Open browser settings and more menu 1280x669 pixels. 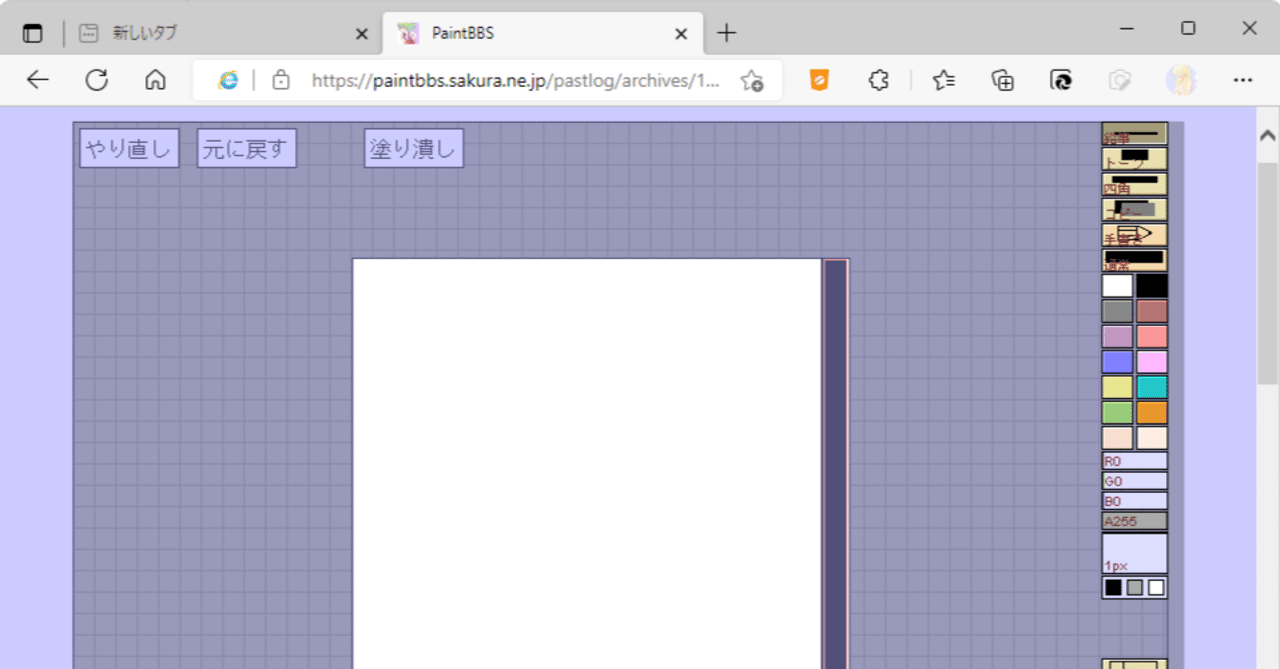[x=1243, y=81]
